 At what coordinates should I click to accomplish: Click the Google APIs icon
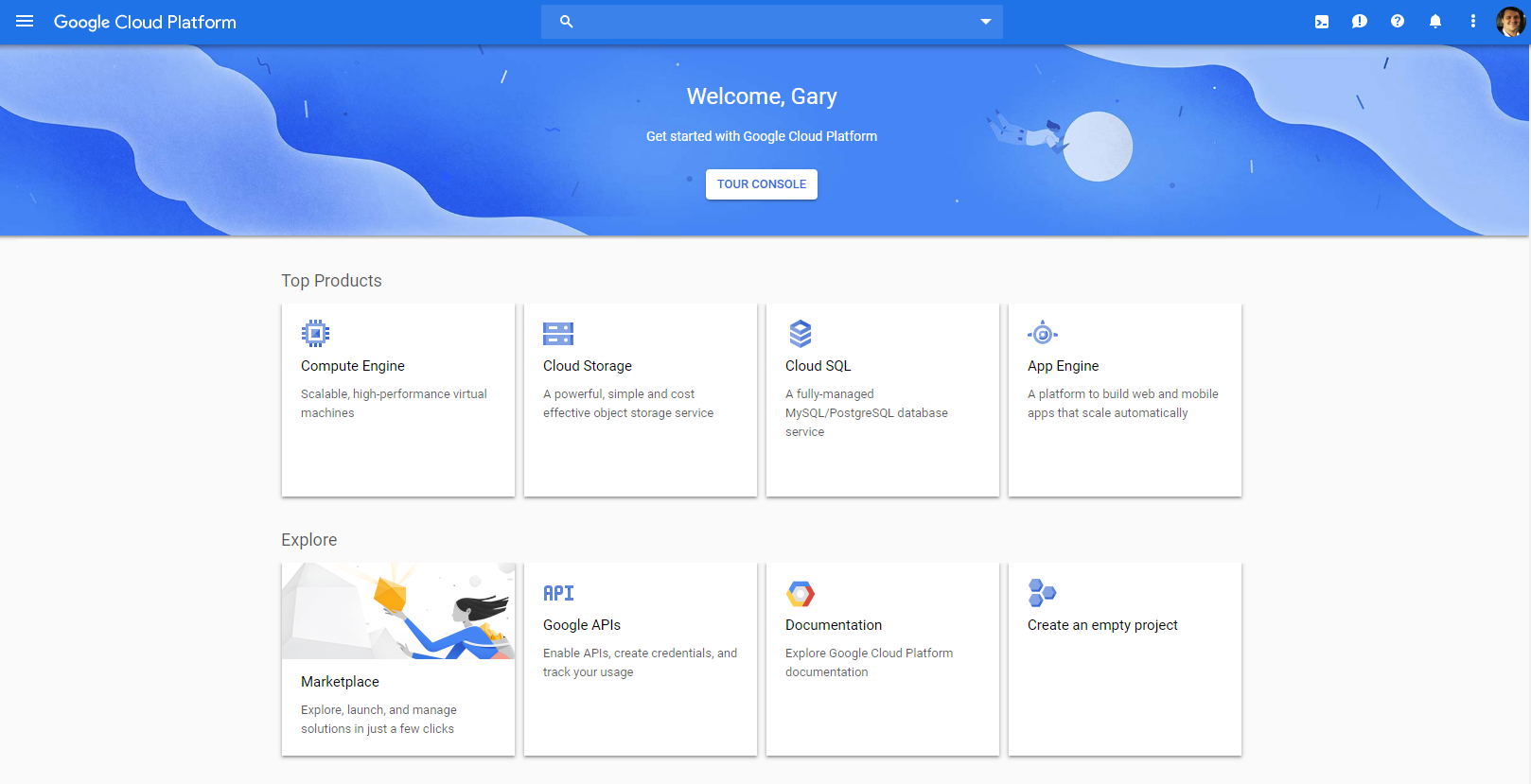tap(558, 593)
